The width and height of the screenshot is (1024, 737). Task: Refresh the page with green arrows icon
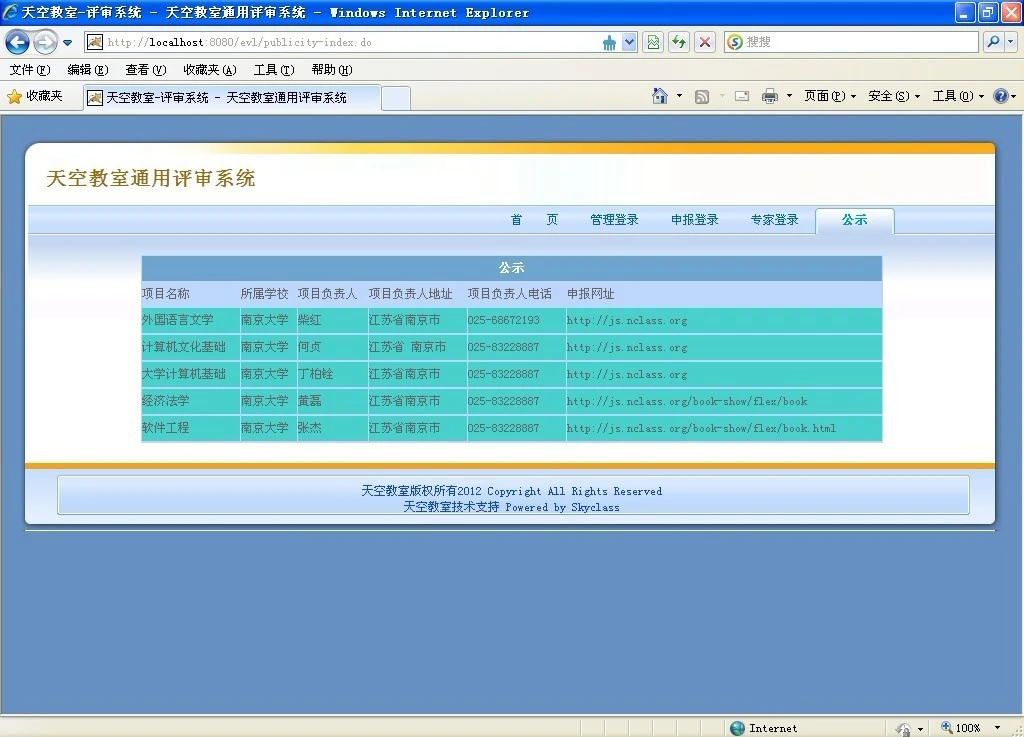pos(679,42)
